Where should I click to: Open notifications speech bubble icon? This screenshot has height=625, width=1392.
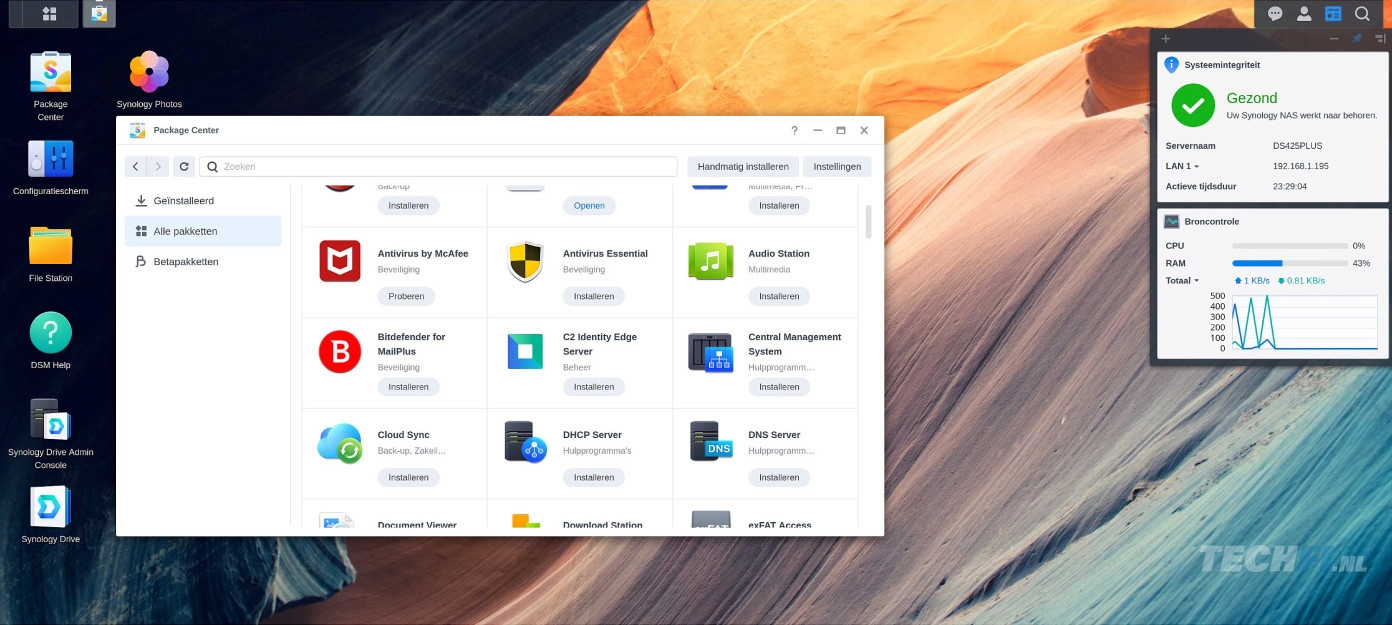coord(1275,14)
